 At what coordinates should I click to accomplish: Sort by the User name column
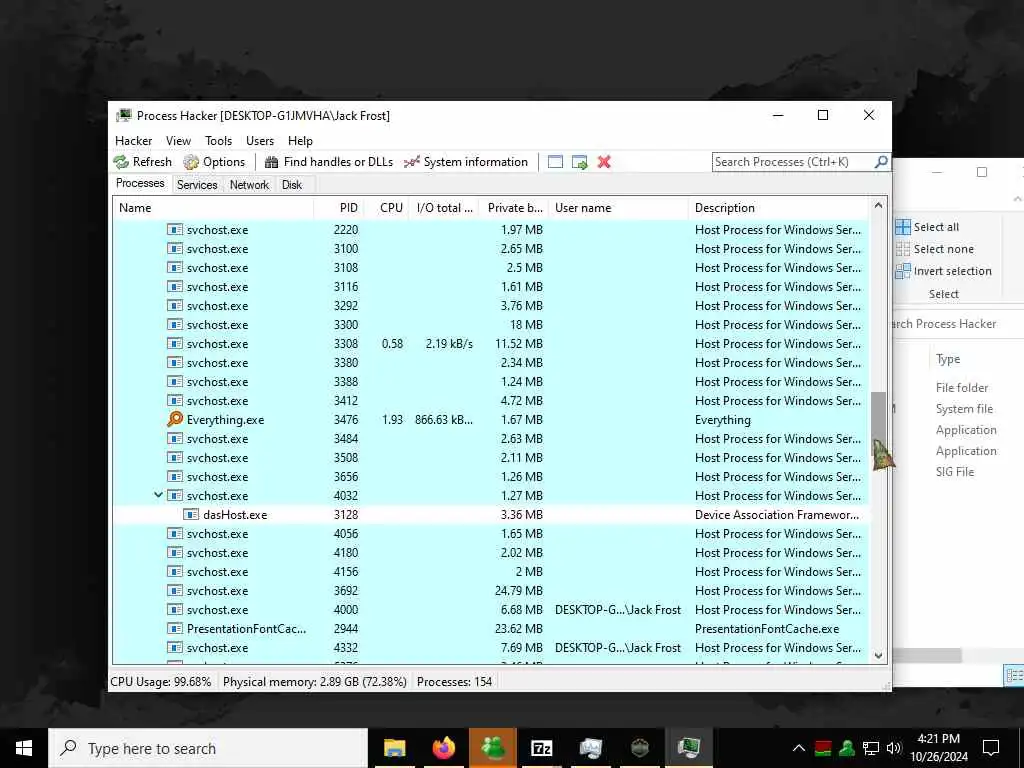tap(618, 208)
